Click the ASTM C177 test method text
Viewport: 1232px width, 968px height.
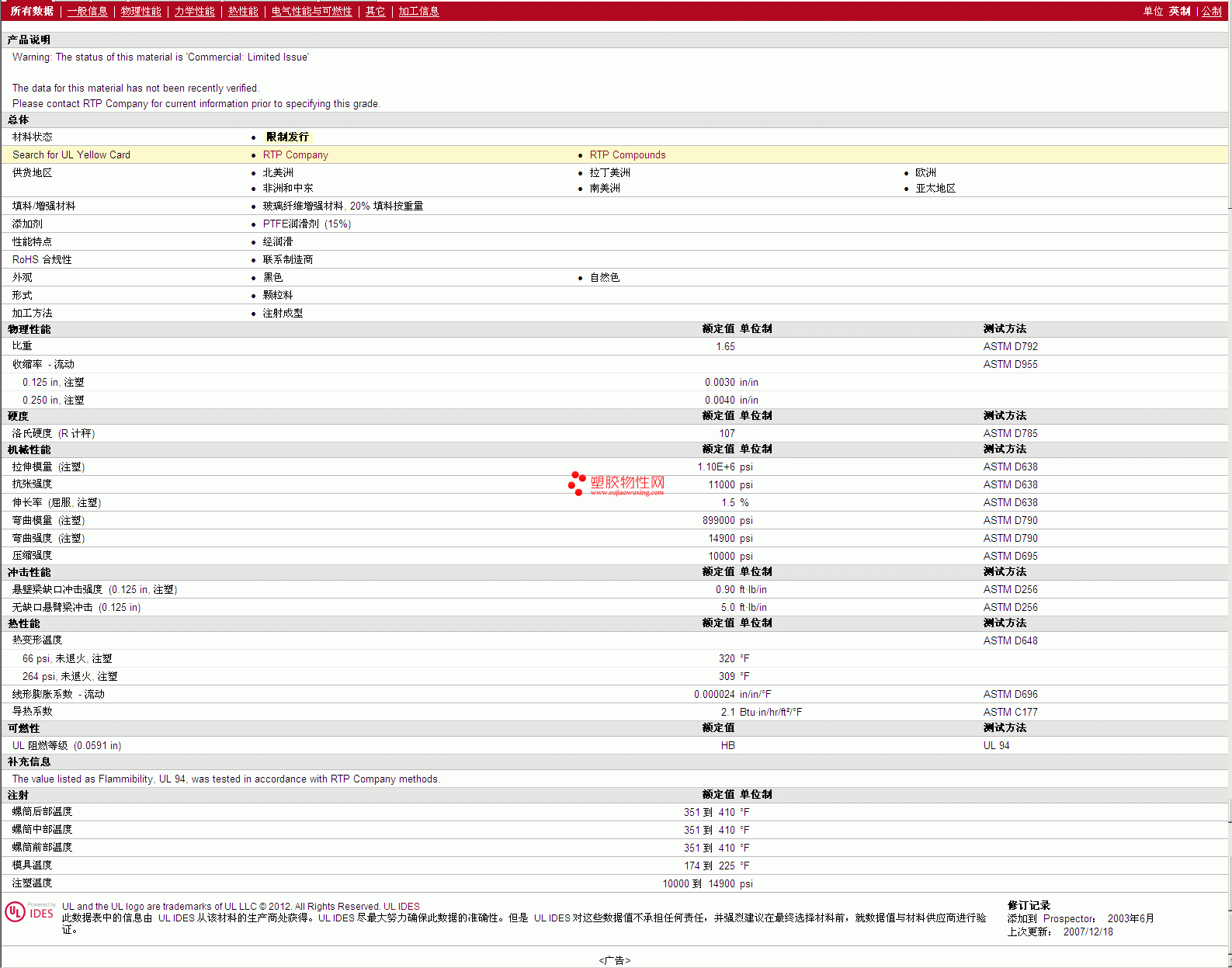pos(1010,712)
